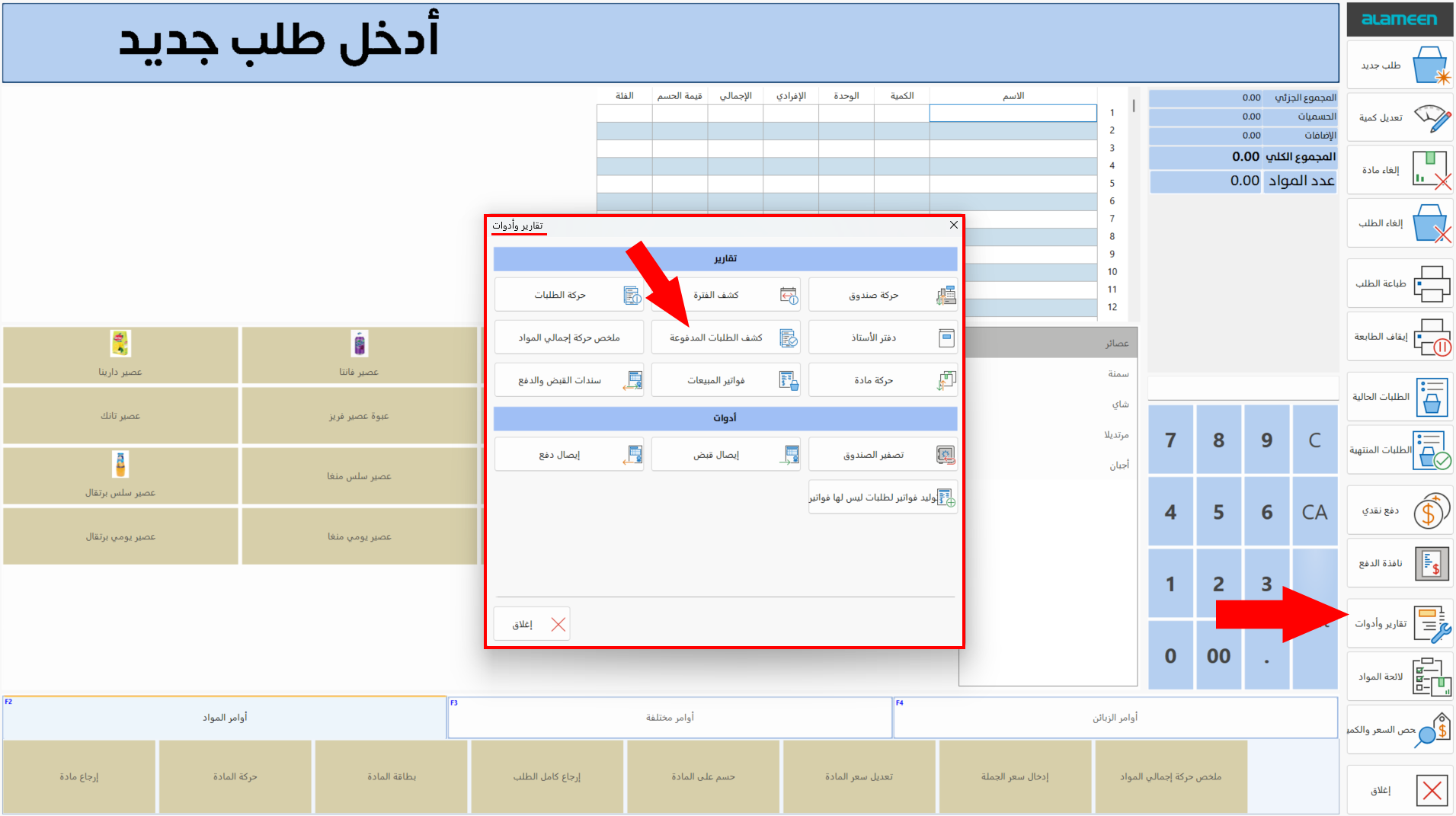The width and height of the screenshot is (1456, 816).
Task: Click the item name field in row 1
Action: [x=1013, y=113]
